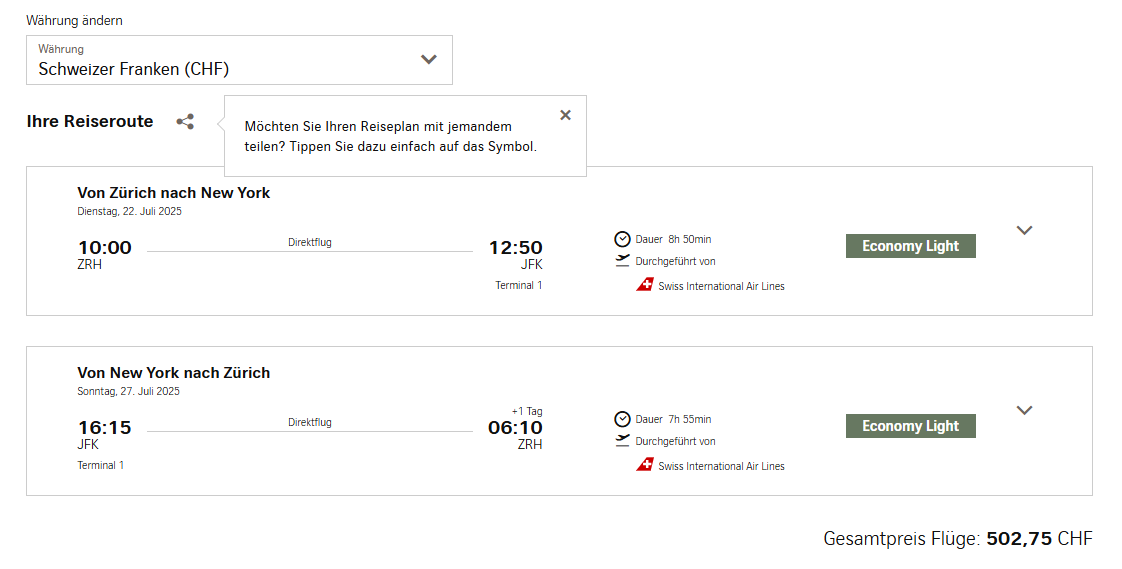This screenshot has height=569, width=1122.
Task: Click the clock icon beside Dauer 7h 55min
Action: point(622,419)
